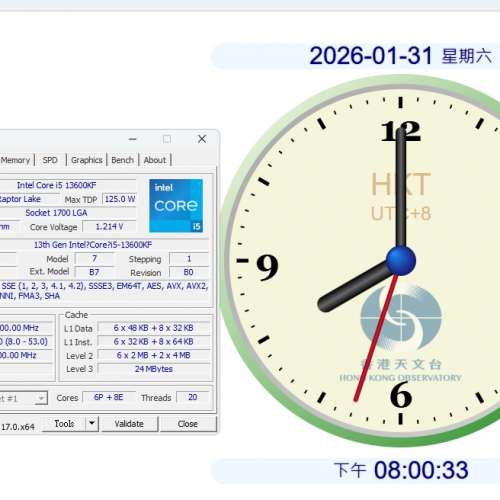Click the Intel Core i5 logo badge
Viewport: 500px width, 500px height.
(x=176, y=206)
